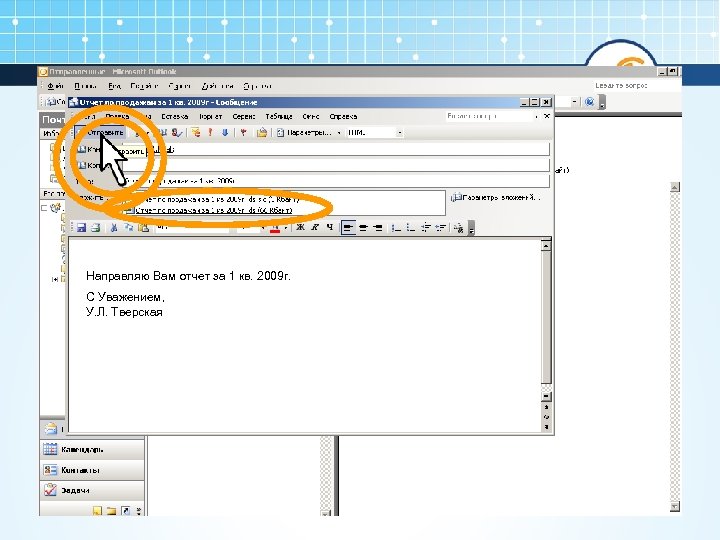The image size is (720, 540).
Task: Open the HTML message format dropdown
Action: tap(399, 133)
